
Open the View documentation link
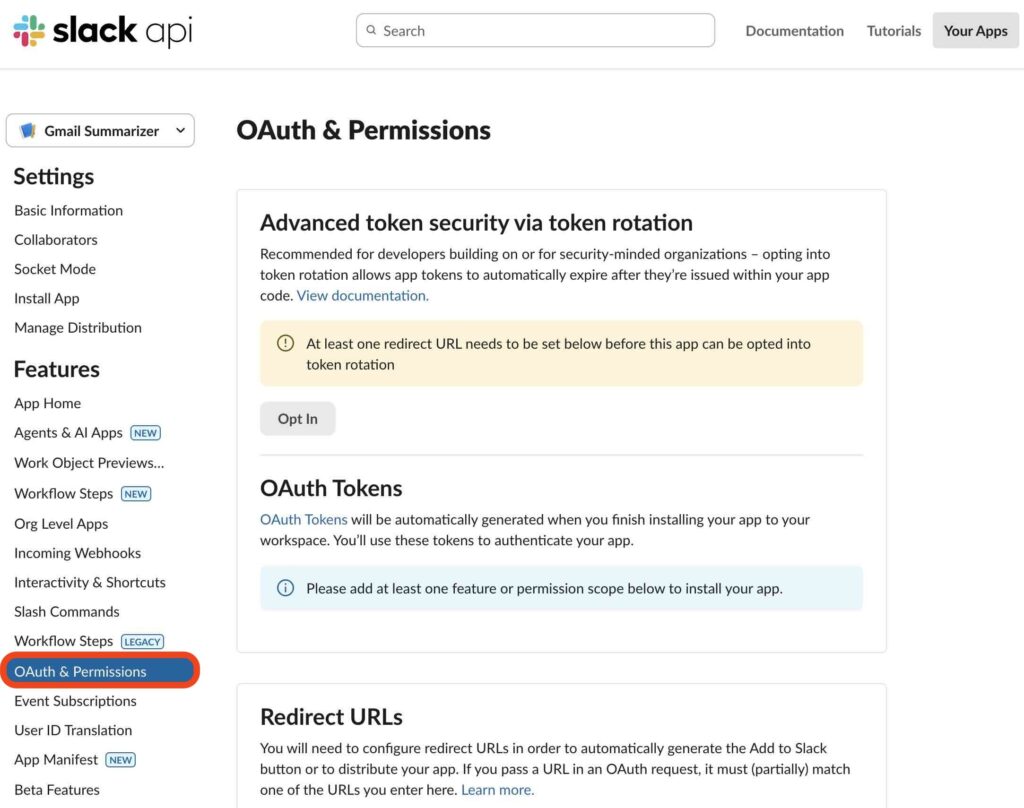click(x=362, y=295)
